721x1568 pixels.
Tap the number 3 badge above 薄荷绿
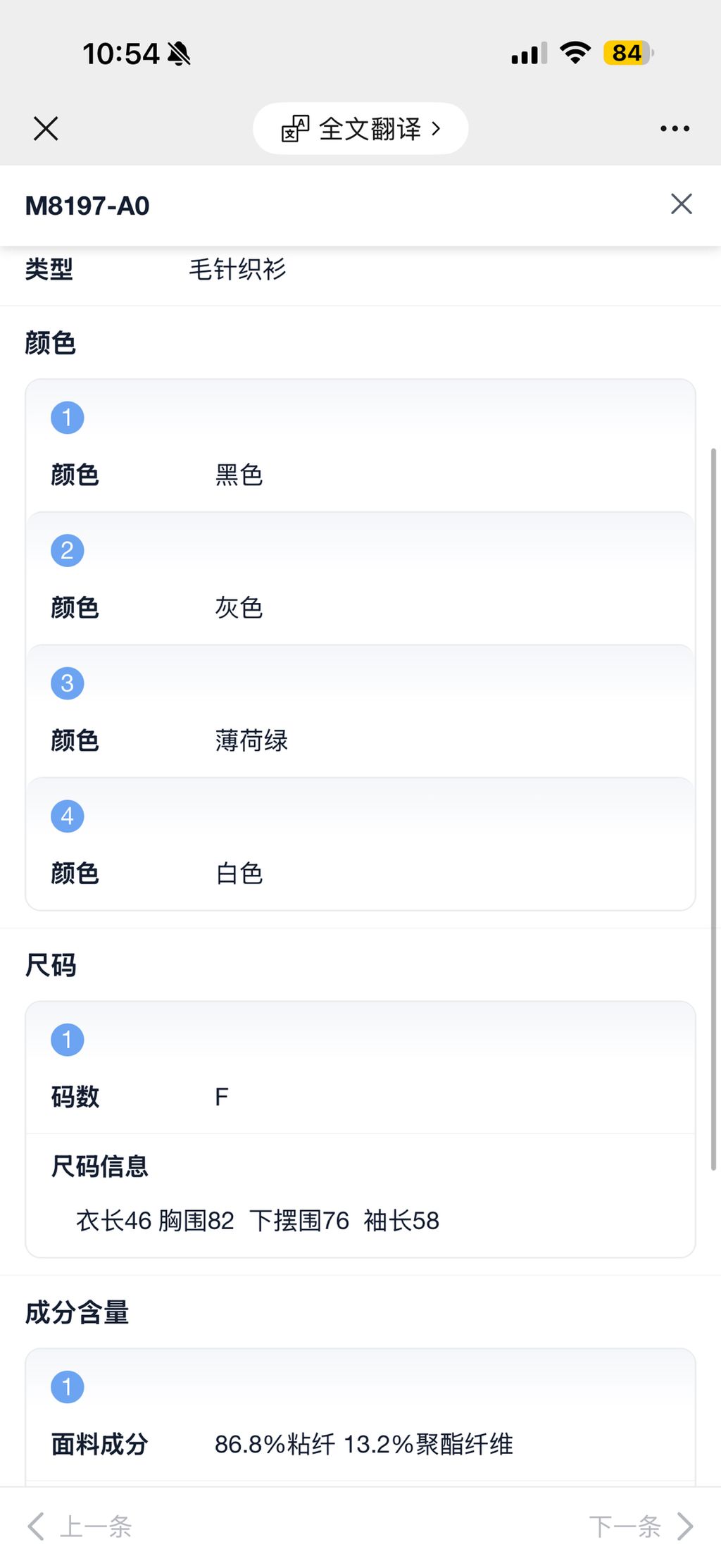click(68, 683)
